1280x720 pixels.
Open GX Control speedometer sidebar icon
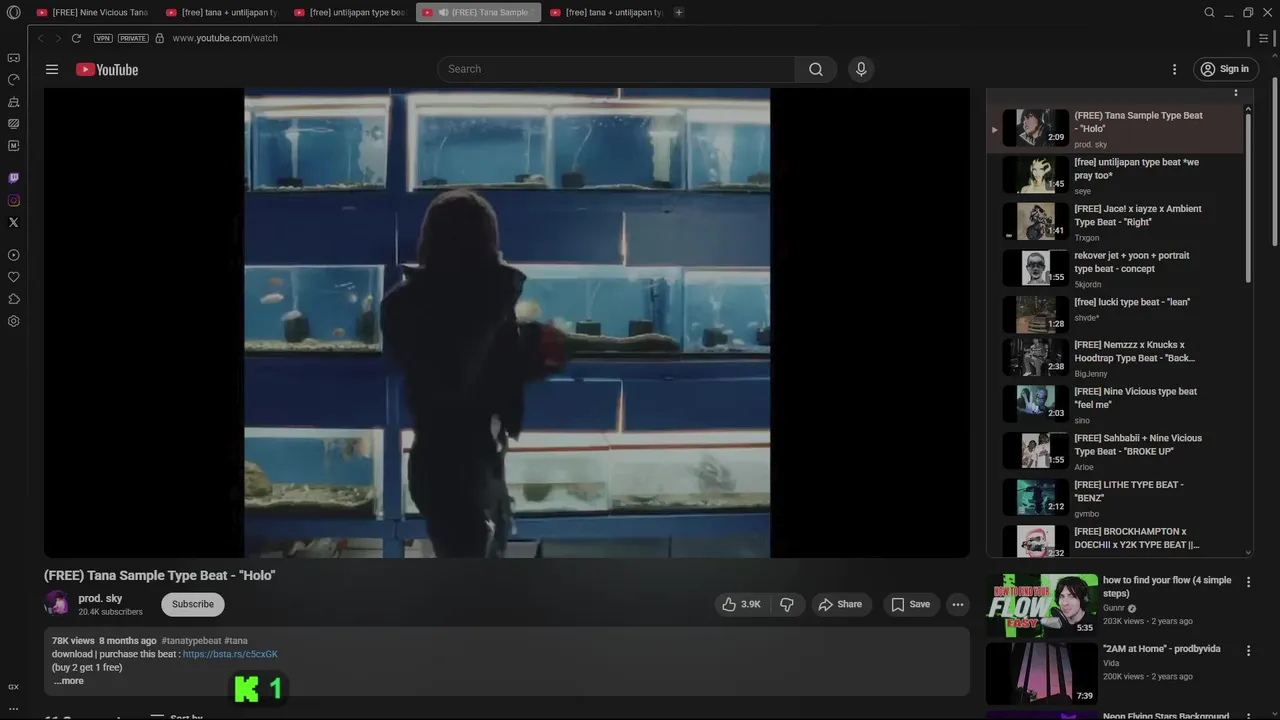(x=13, y=80)
